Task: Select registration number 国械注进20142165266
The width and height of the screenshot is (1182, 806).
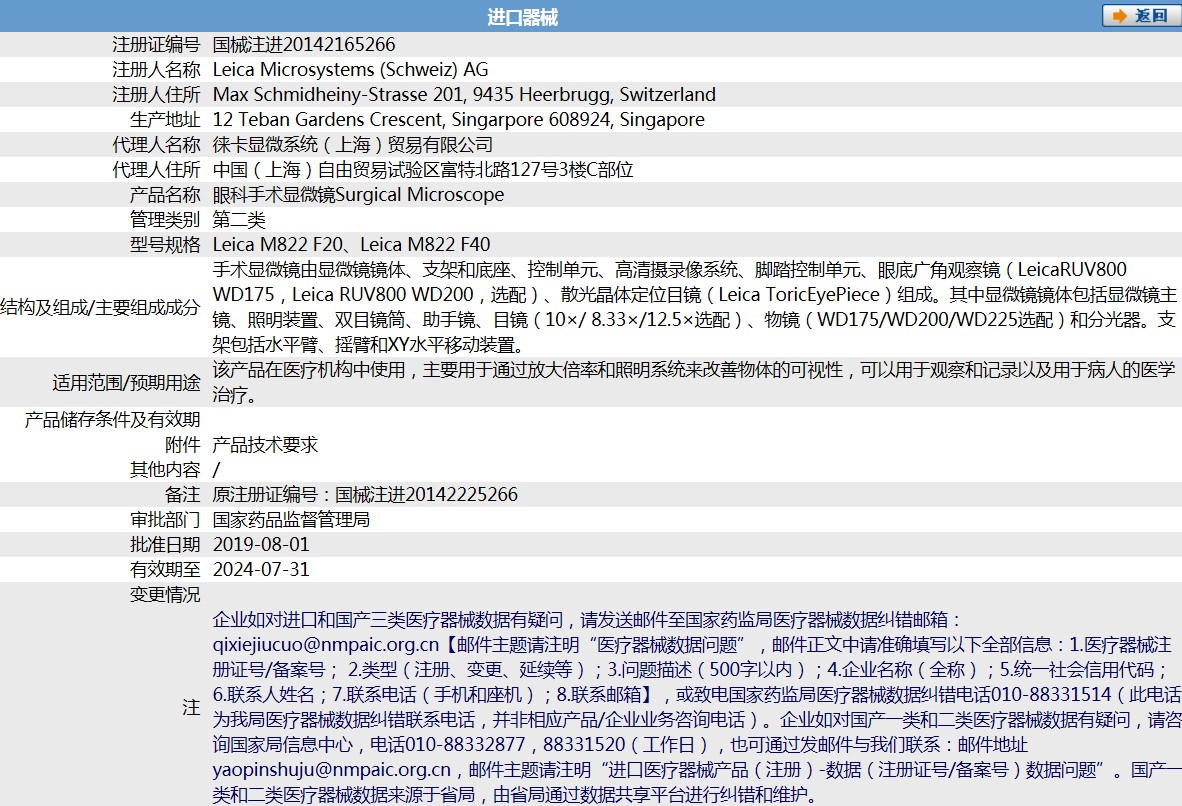Action: (x=304, y=44)
